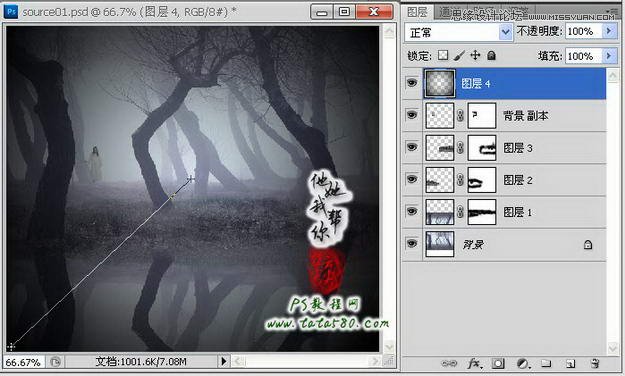This screenshot has height=376, width=625.
Task: Select the 背景 副本 layer mask thumbnail
Action: (482, 116)
